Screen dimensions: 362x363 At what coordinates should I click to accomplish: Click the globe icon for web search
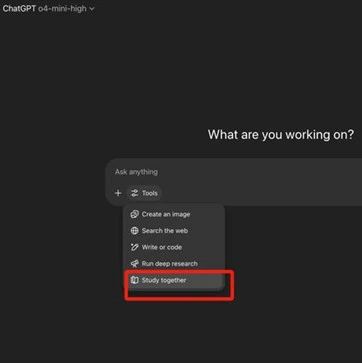tap(134, 231)
